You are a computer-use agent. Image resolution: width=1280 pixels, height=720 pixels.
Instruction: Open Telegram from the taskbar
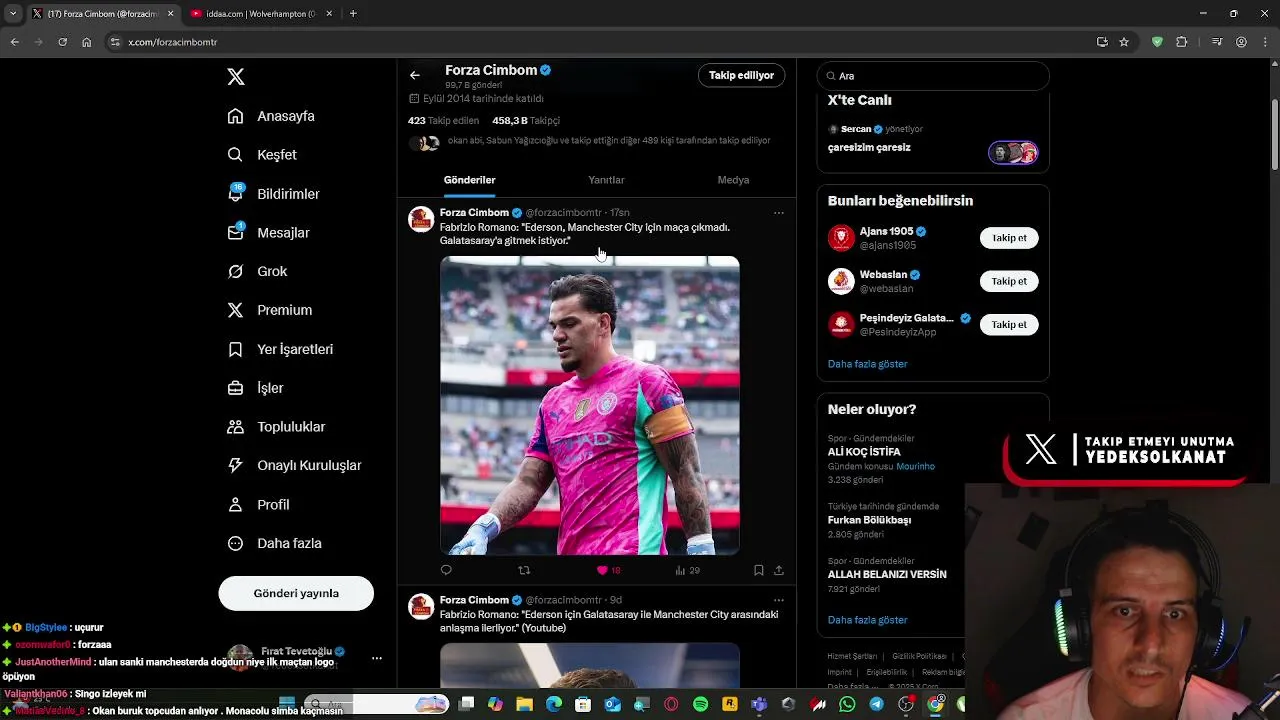click(x=877, y=705)
